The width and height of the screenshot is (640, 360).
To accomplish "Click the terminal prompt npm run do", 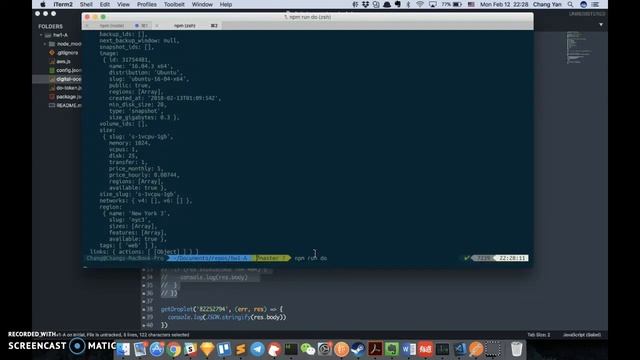I will tap(311, 258).
